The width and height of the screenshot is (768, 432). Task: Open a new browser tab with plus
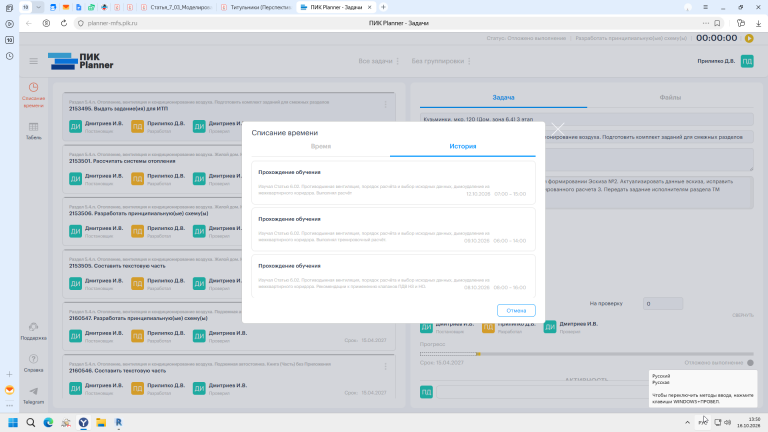(383, 7)
